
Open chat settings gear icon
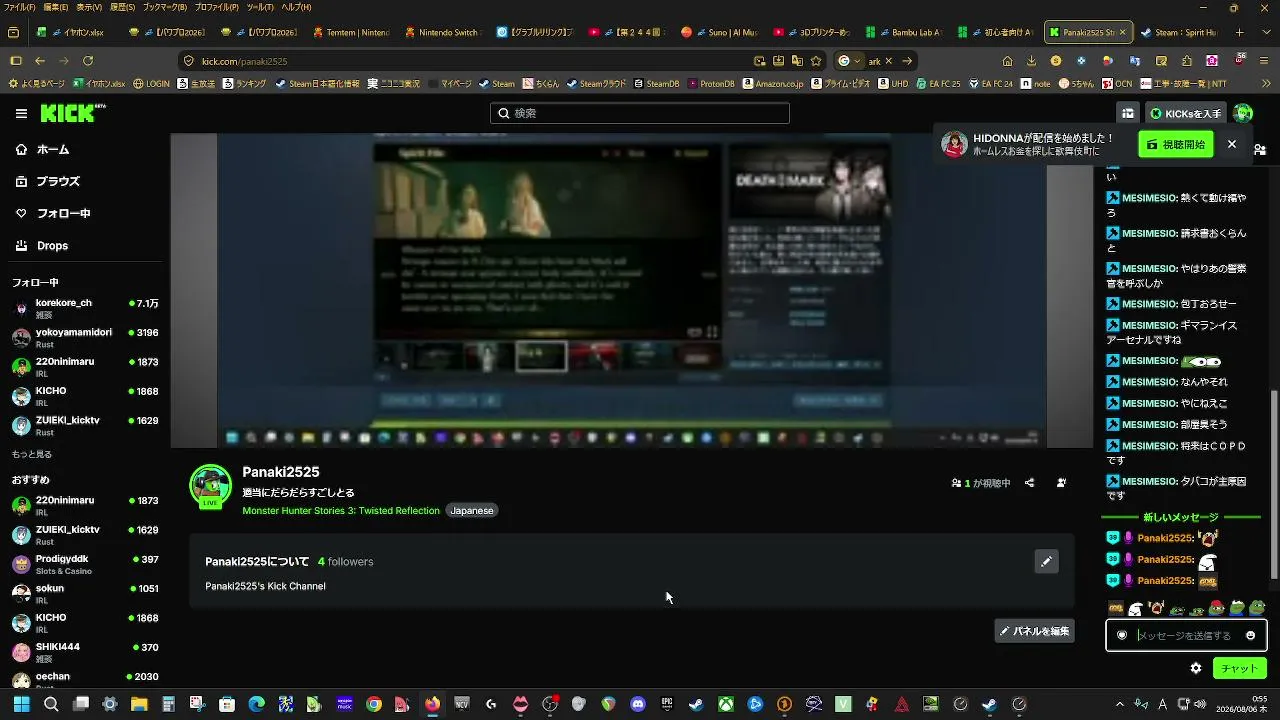[1196, 668]
